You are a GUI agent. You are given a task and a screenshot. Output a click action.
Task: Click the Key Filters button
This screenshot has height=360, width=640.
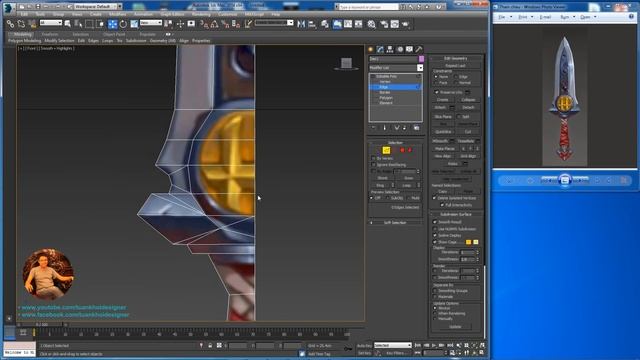tap(395, 353)
